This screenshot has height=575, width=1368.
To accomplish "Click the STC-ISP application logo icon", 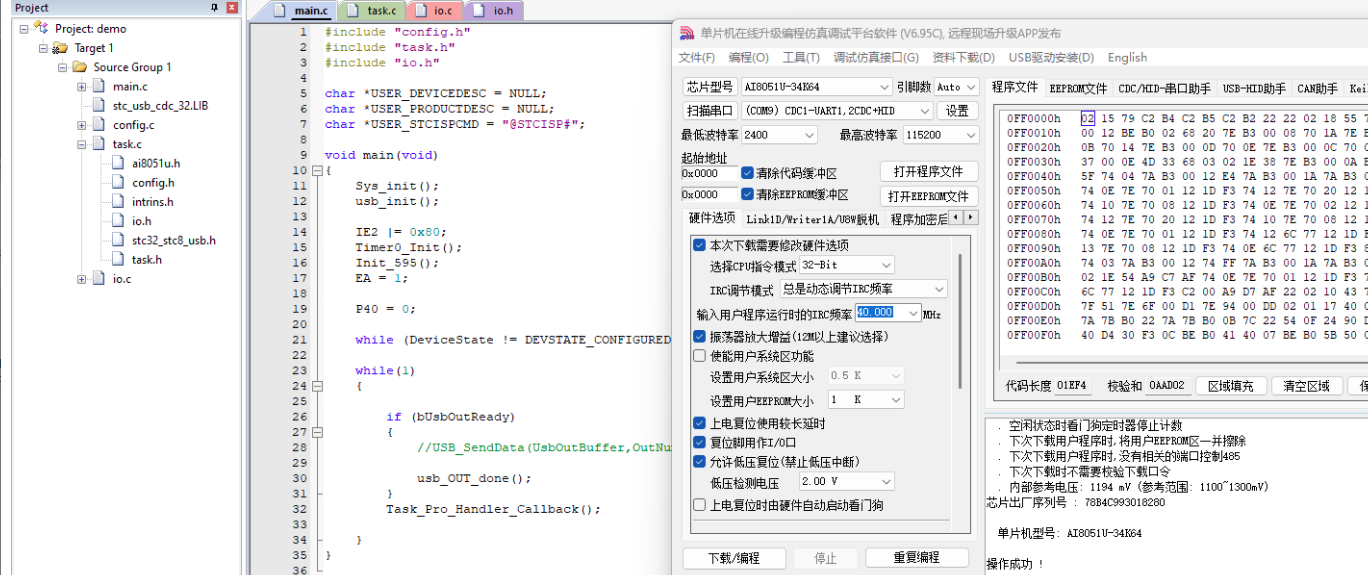I will click(687, 33).
